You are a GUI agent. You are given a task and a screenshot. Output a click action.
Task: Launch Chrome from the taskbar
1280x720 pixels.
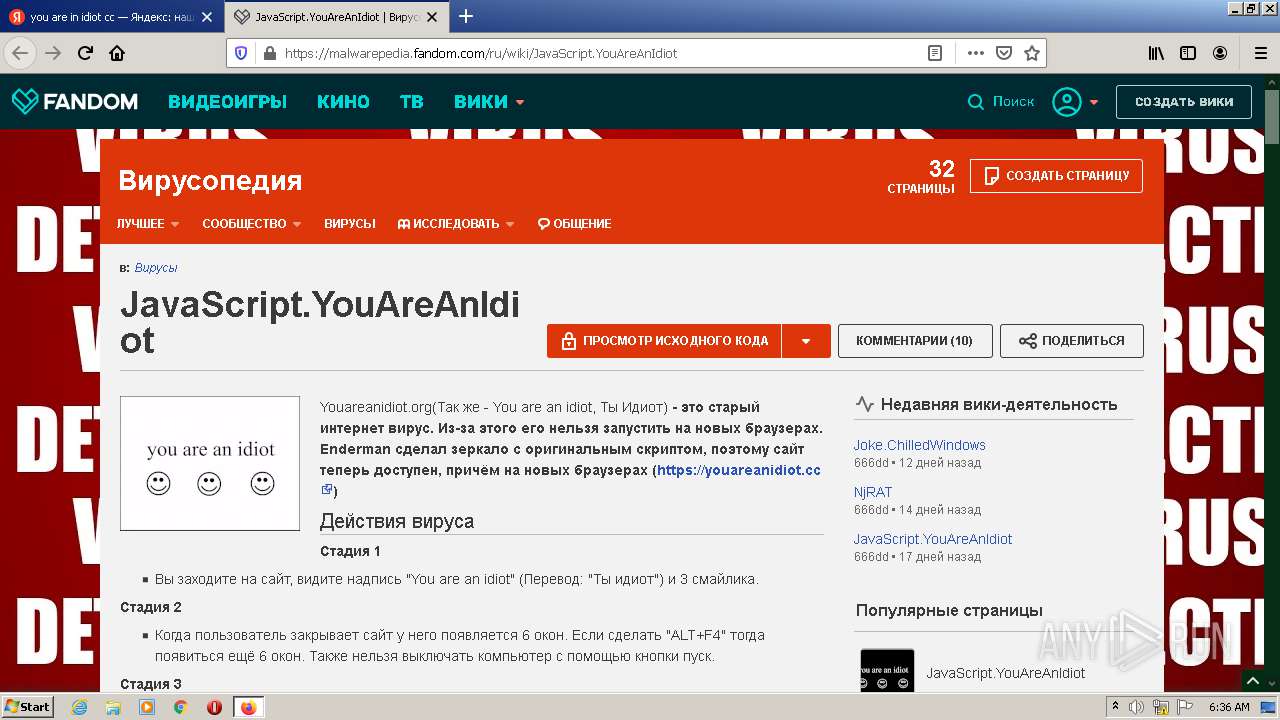(181, 707)
